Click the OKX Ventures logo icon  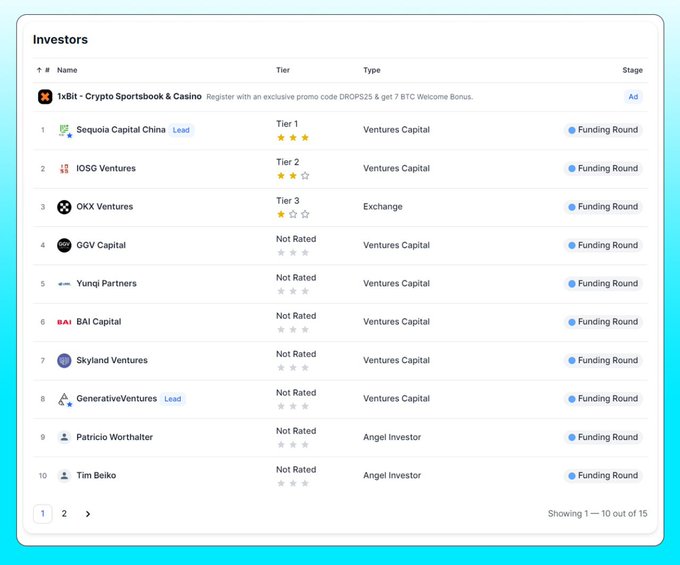click(x=64, y=207)
